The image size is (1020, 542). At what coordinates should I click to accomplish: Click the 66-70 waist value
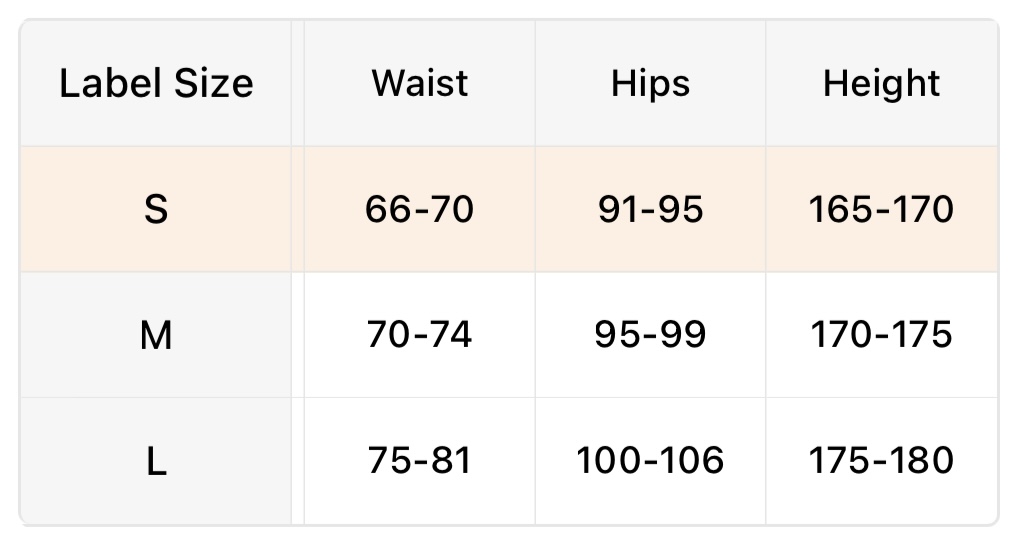pyautogui.click(x=419, y=210)
